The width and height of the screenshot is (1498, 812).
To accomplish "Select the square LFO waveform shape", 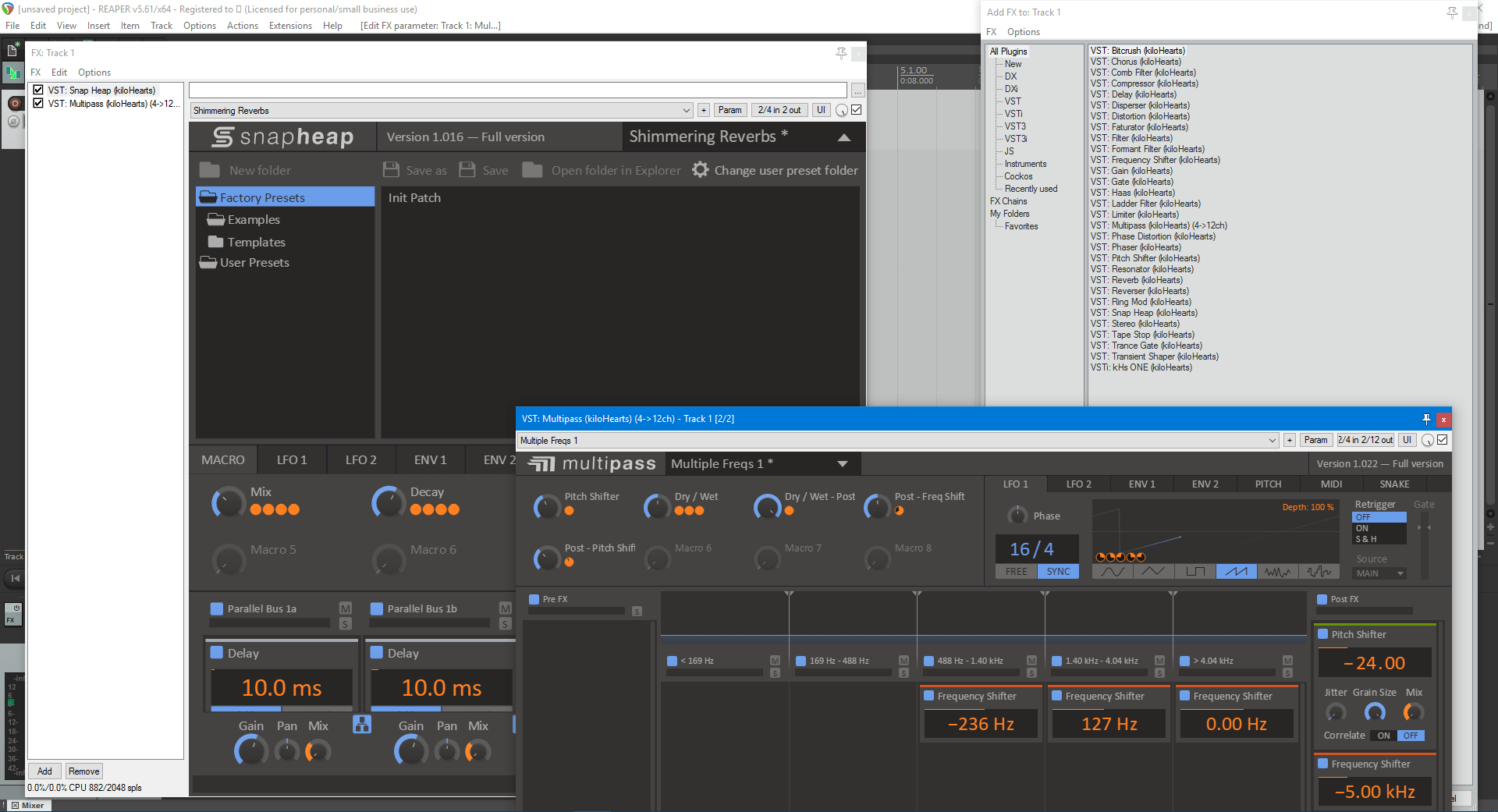I will coord(1194,572).
